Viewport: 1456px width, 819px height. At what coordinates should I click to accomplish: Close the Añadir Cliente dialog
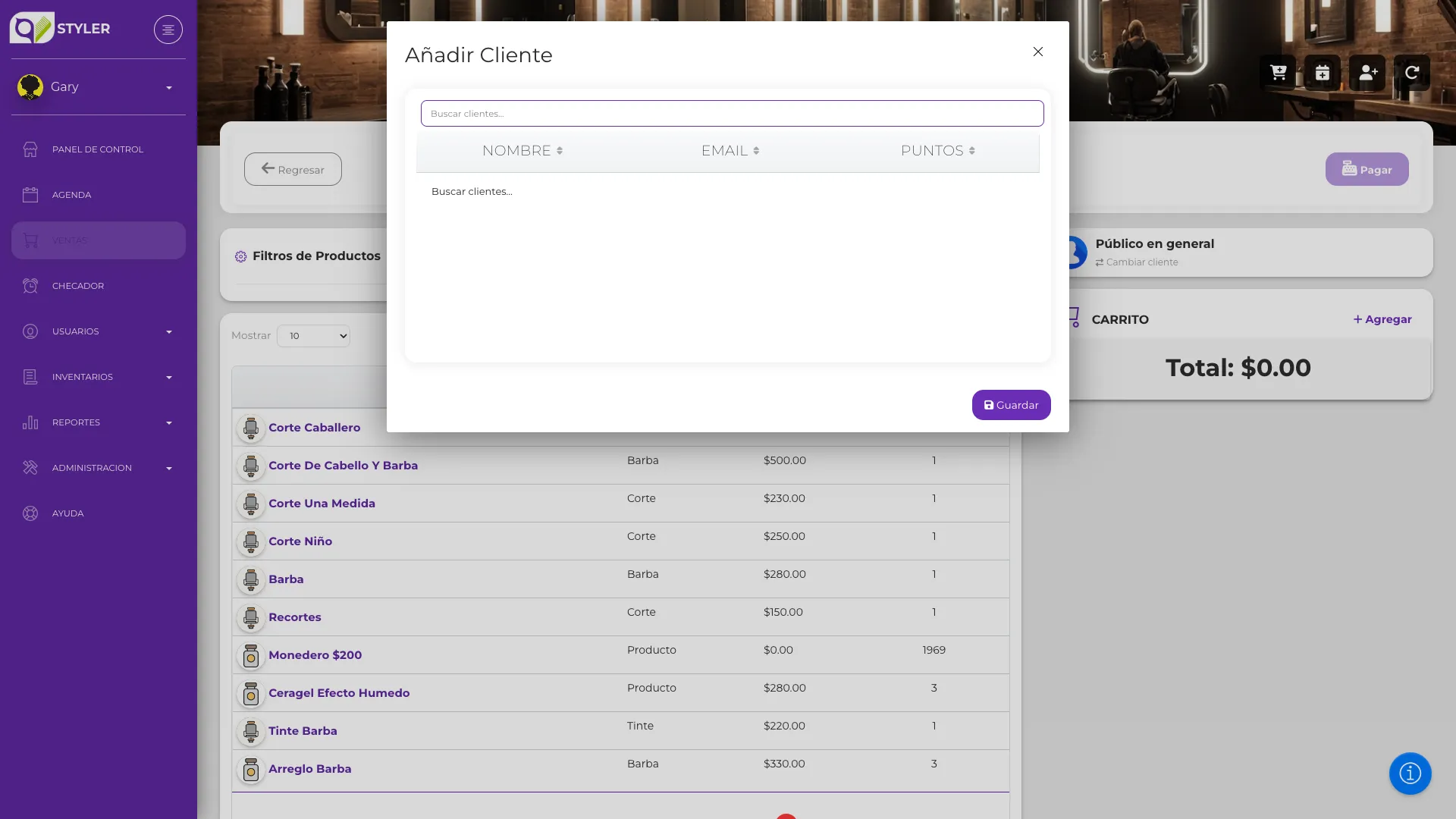pos(1038,52)
